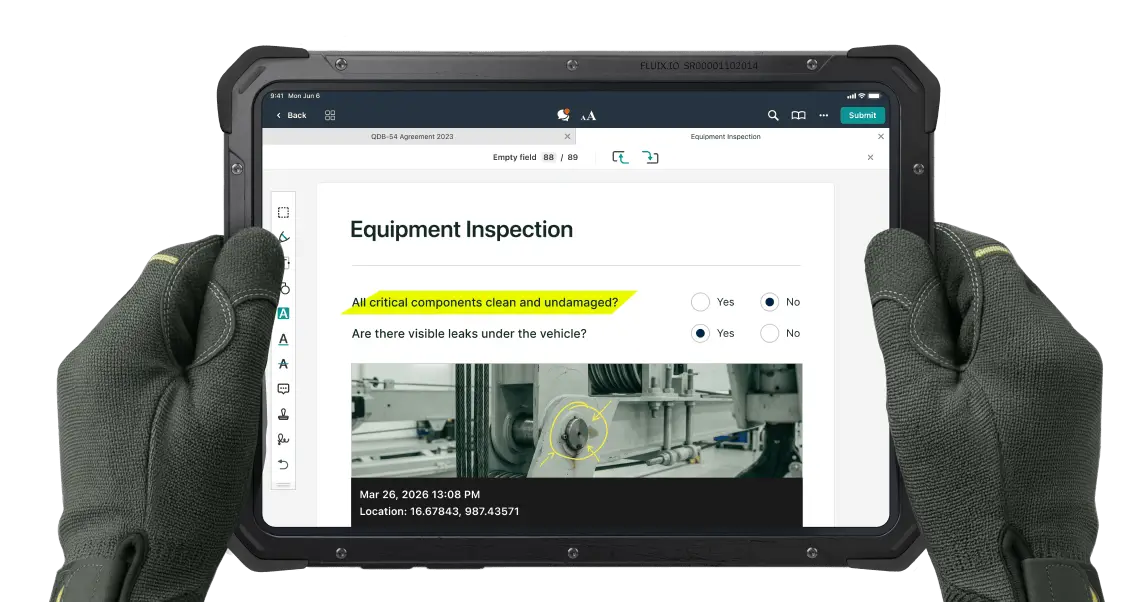Viewport: 1141px width, 602px height.
Task: Open the text size AA options
Action: (x=588, y=116)
